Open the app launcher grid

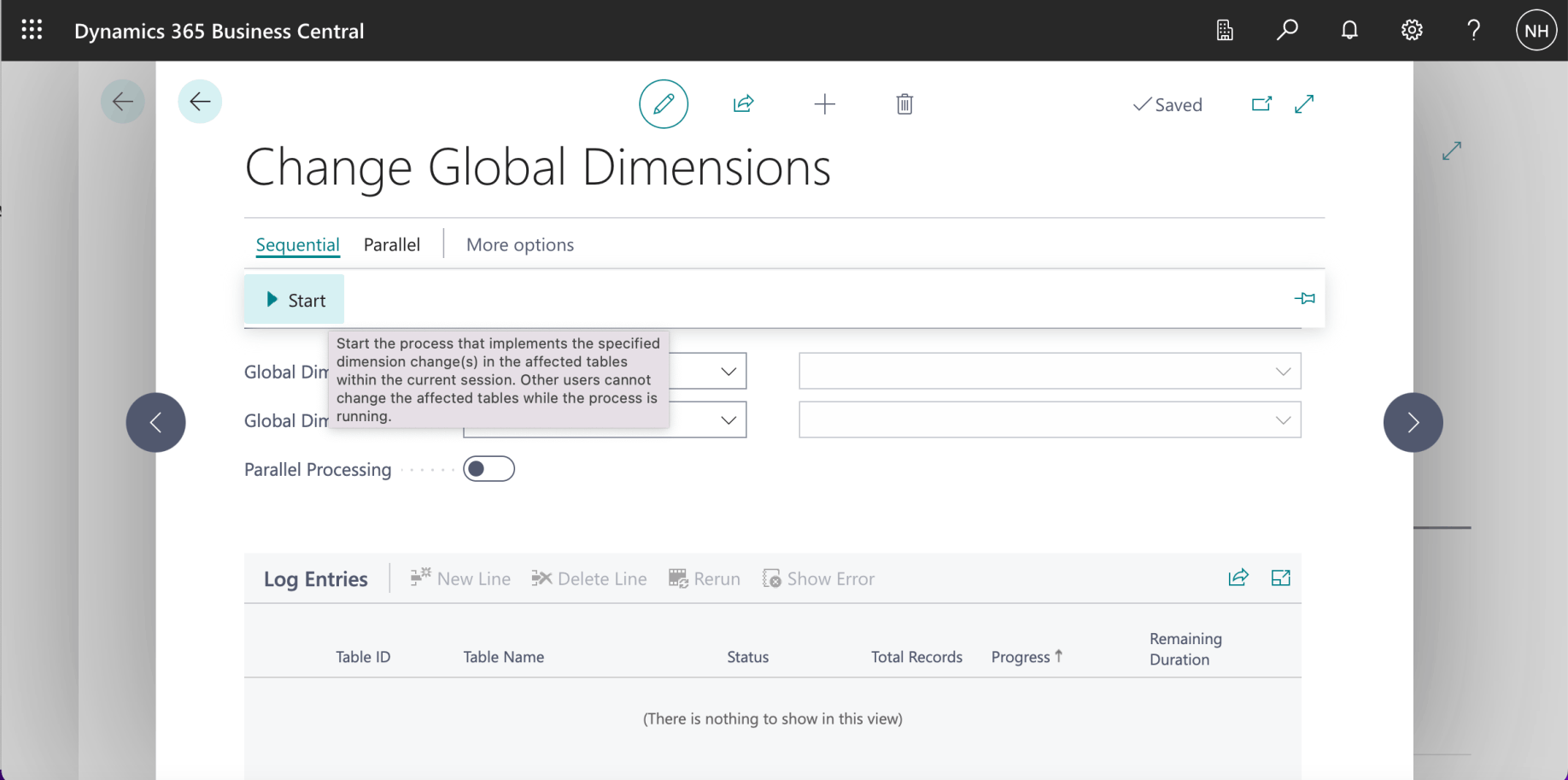tap(32, 31)
